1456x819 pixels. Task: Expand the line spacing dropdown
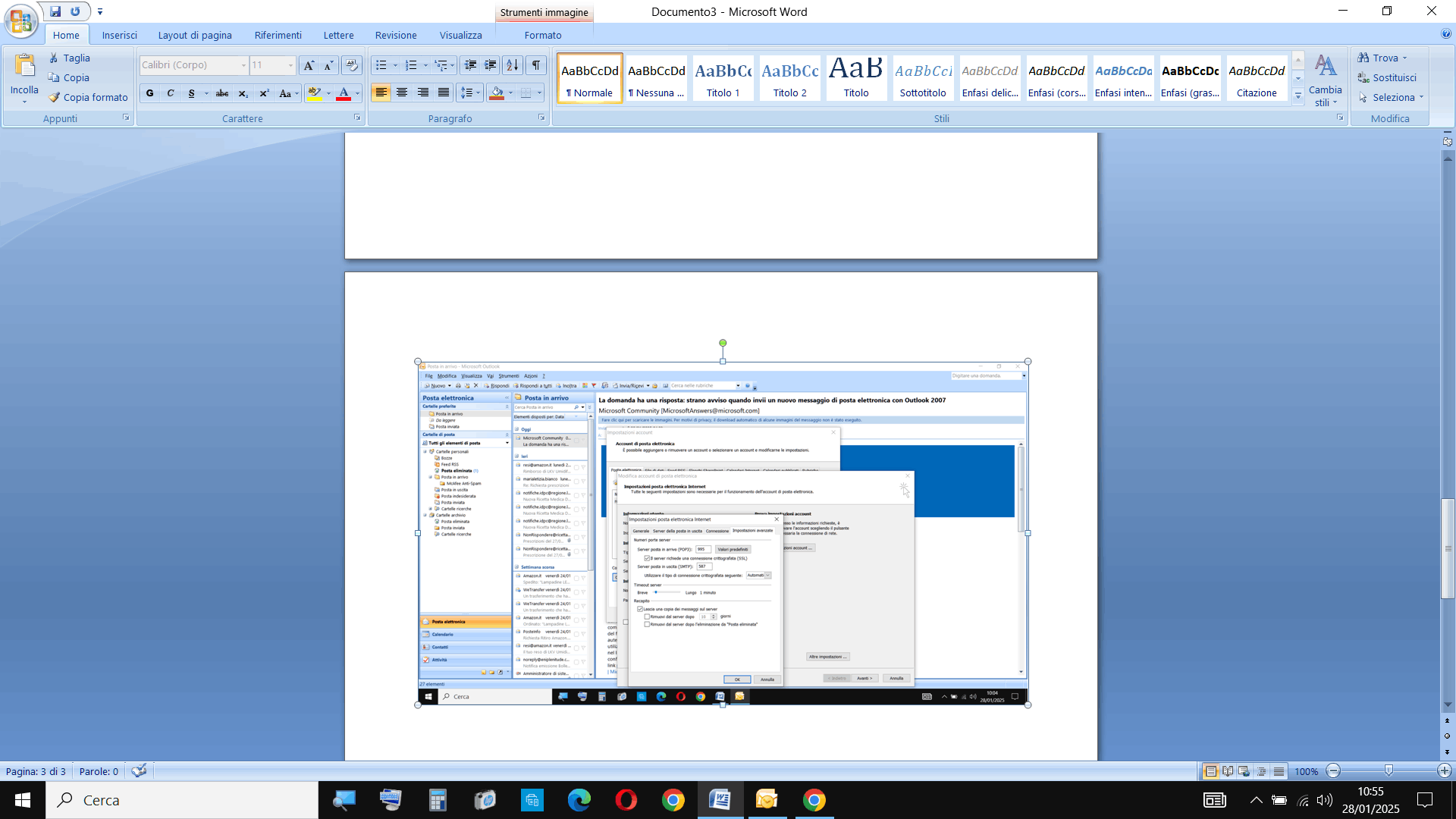478,93
